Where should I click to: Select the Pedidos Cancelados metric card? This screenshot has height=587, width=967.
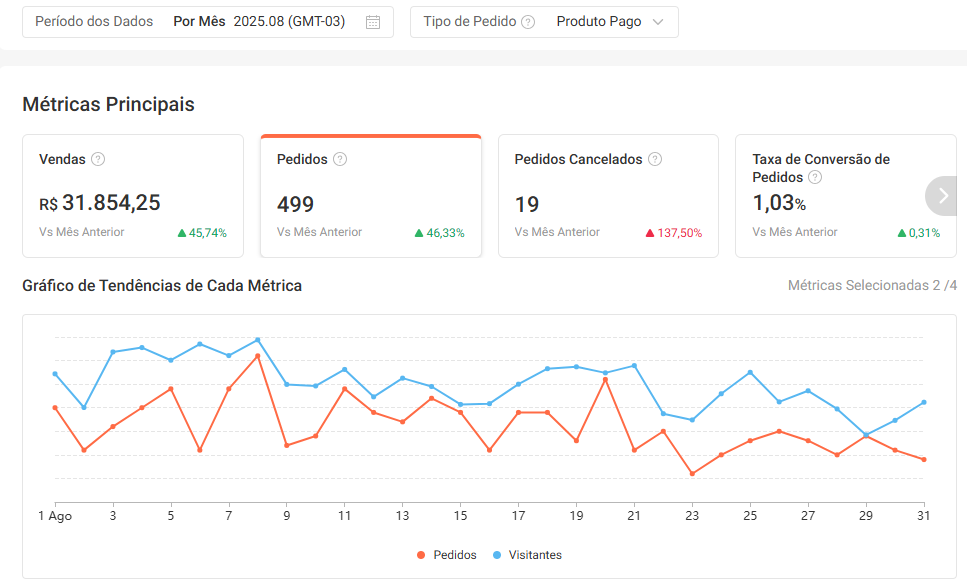pos(608,195)
